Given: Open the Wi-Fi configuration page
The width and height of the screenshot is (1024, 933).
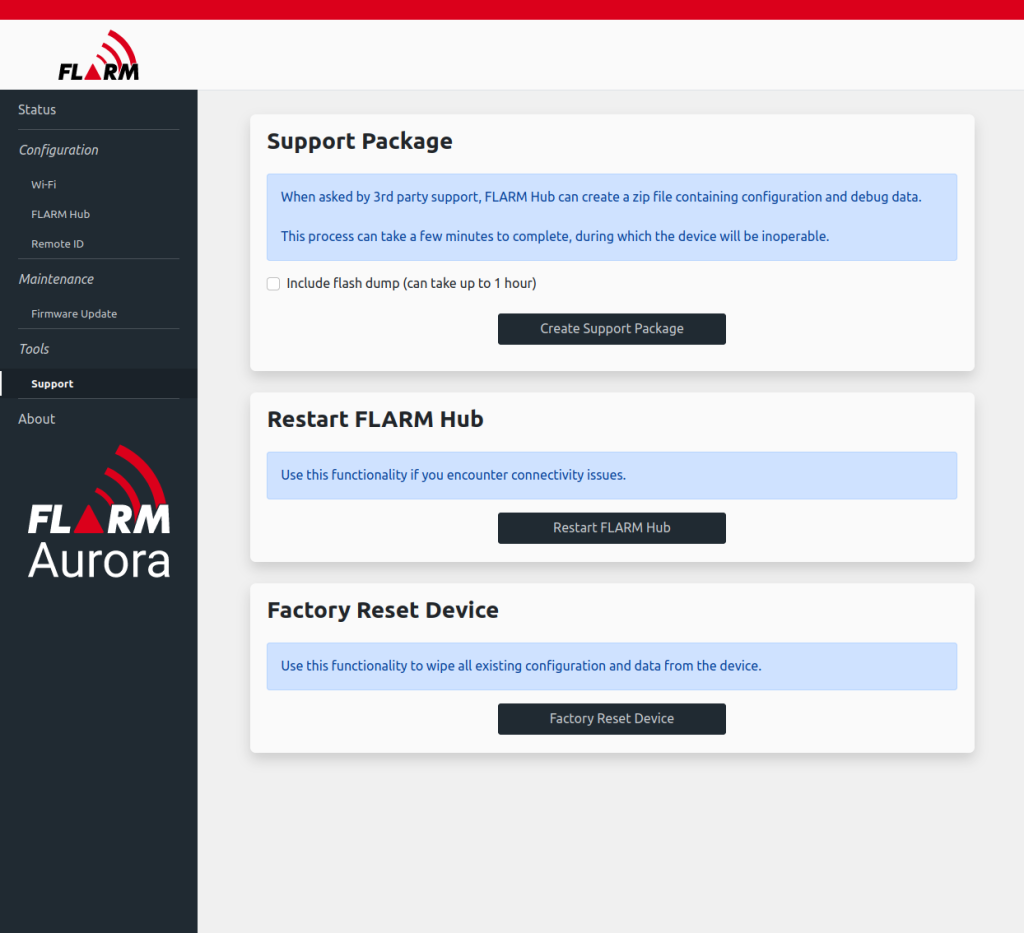Looking at the screenshot, I should click(x=43, y=184).
